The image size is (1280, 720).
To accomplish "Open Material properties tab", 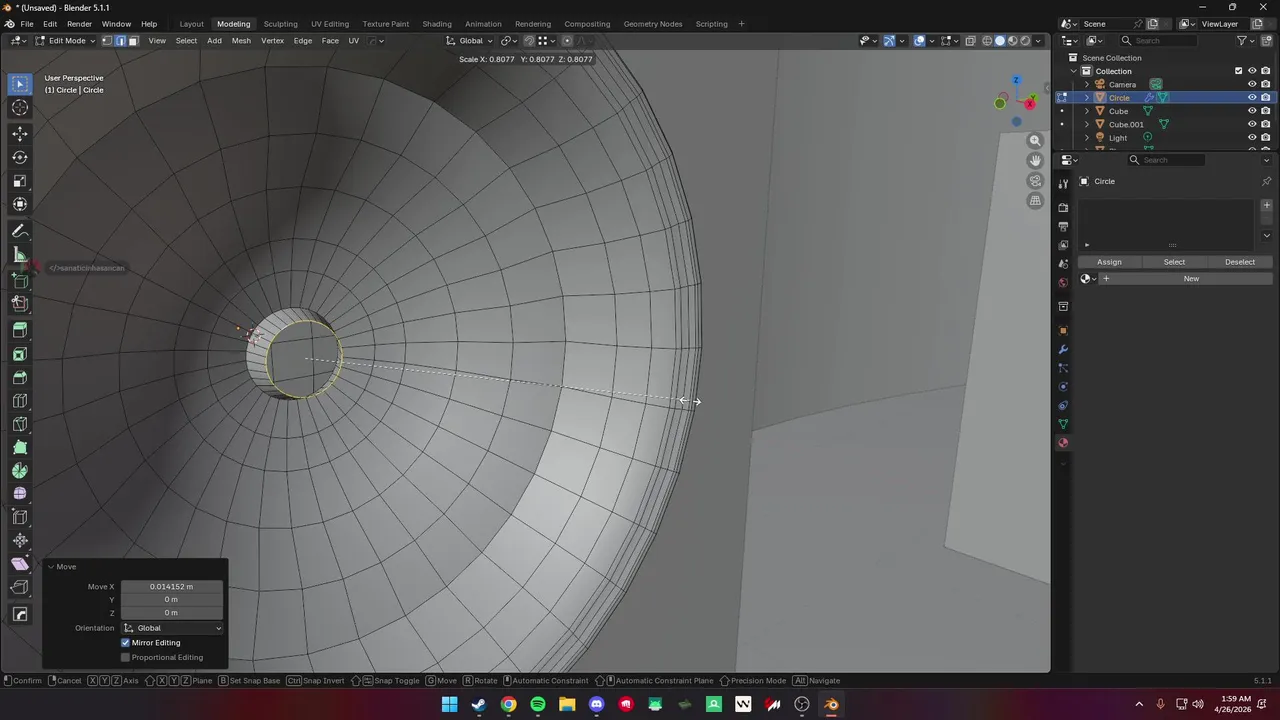I will tap(1063, 443).
